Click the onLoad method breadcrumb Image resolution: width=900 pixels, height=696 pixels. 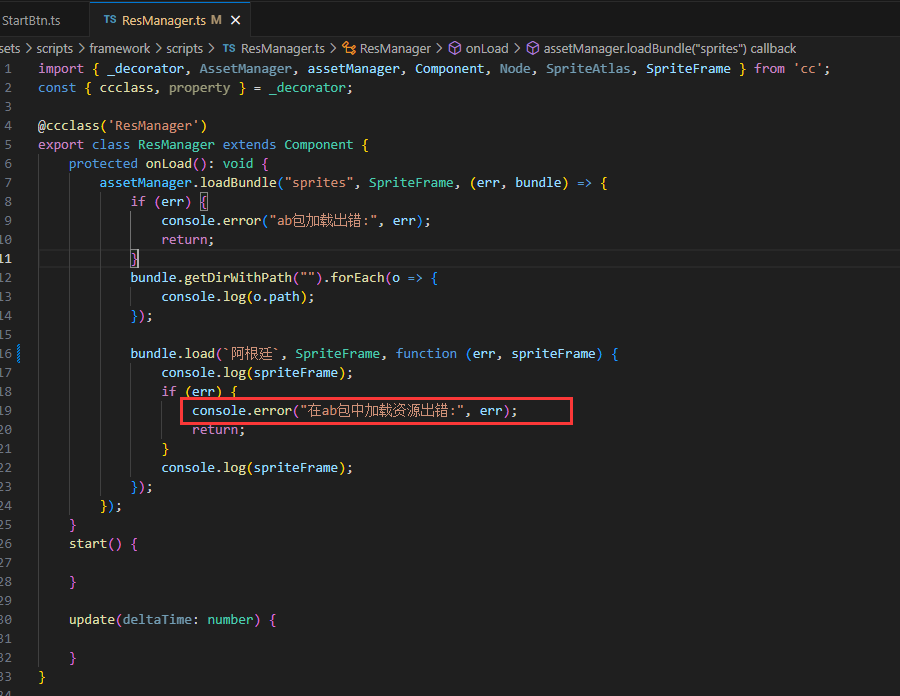point(487,49)
